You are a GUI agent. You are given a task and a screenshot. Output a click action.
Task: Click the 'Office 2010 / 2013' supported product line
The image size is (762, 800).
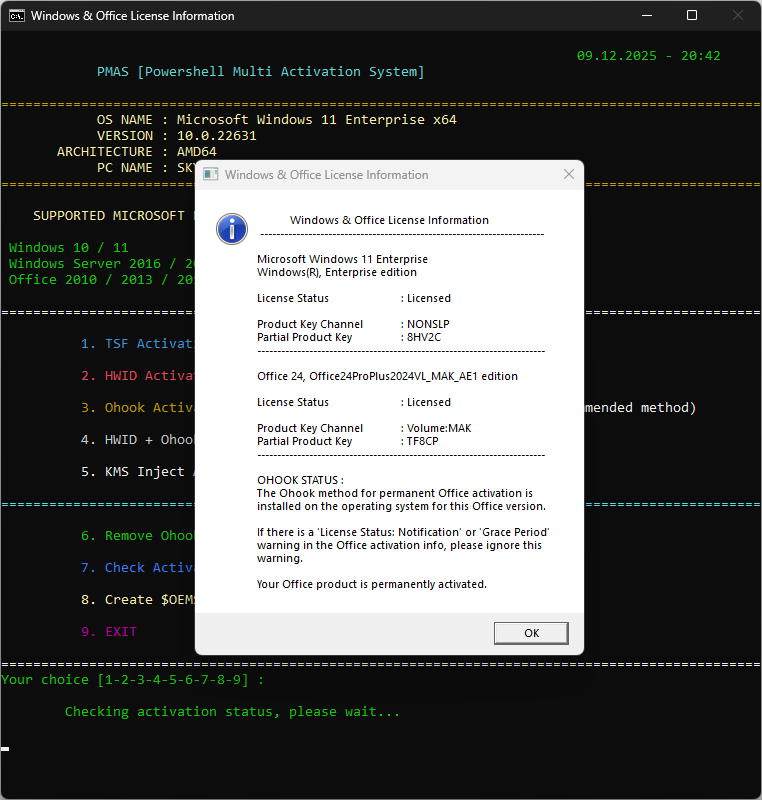pos(101,280)
